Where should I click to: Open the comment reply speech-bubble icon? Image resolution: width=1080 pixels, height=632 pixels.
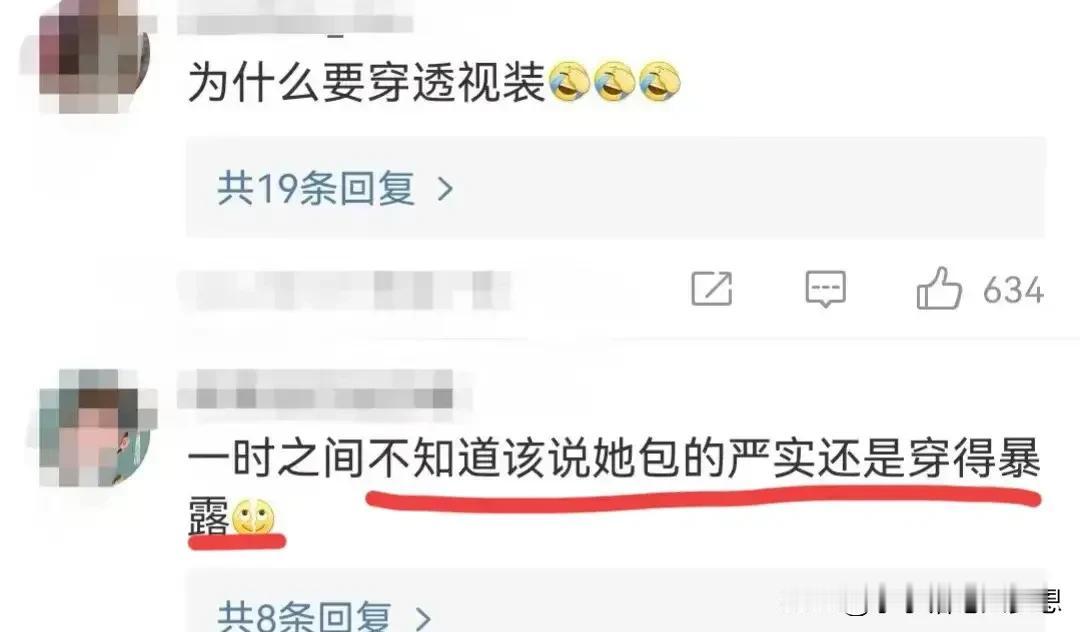[825, 288]
